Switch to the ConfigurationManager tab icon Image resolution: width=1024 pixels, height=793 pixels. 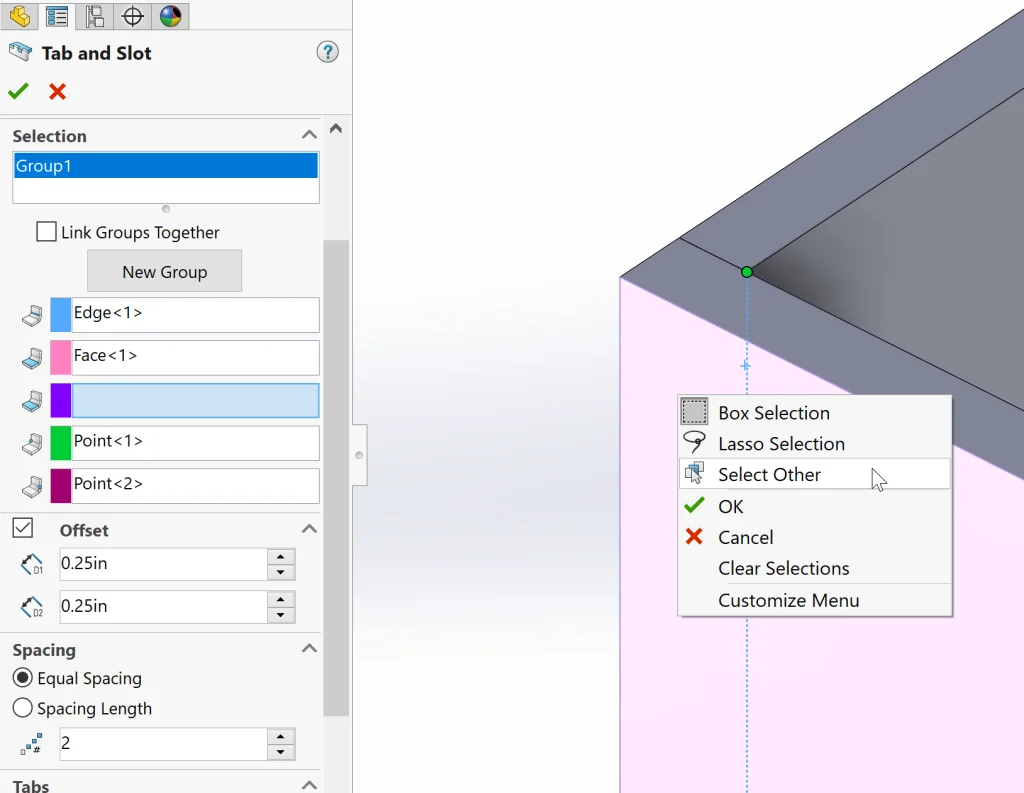[x=95, y=16]
